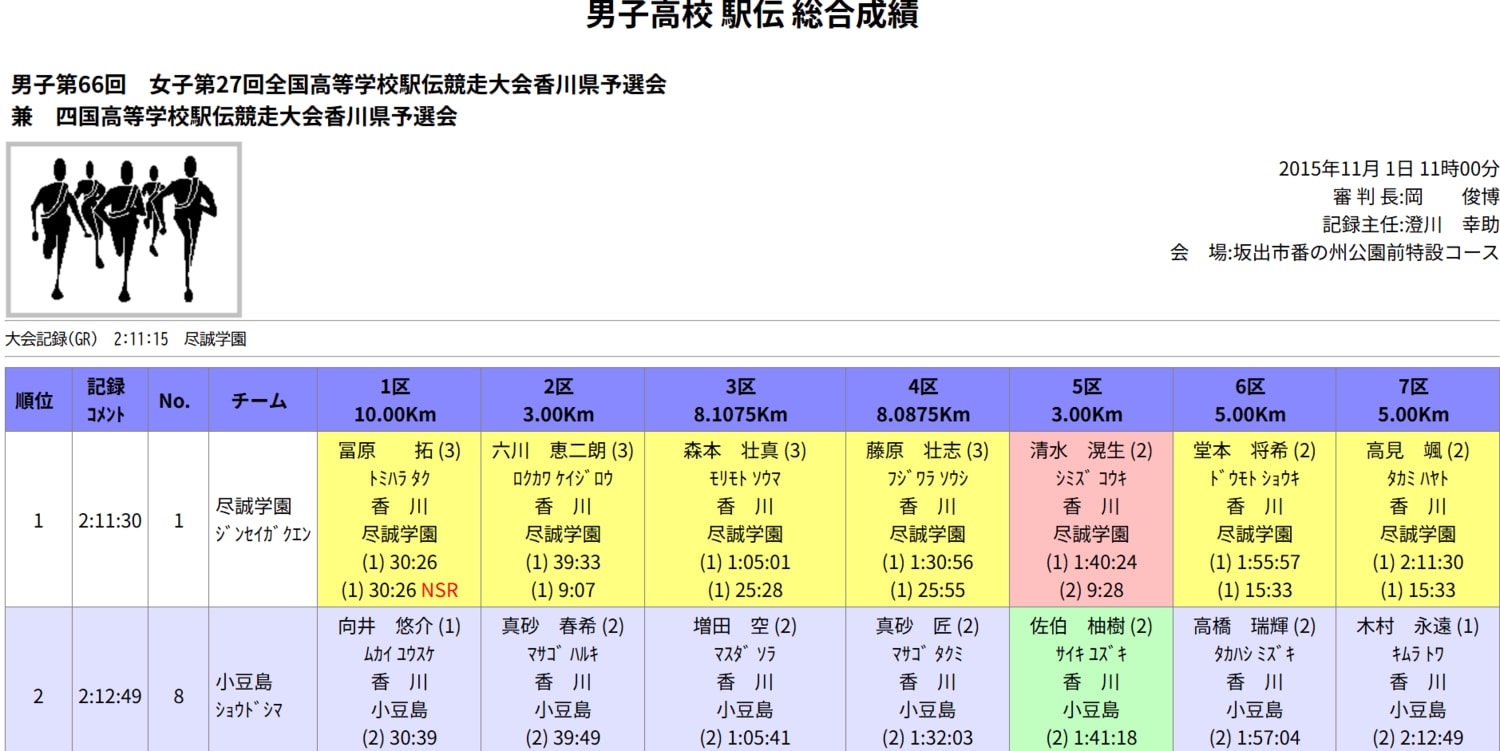Click the 記録コメント column header
Image resolution: width=1500 pixels, height=751 pixels.
tap(104, 398)
